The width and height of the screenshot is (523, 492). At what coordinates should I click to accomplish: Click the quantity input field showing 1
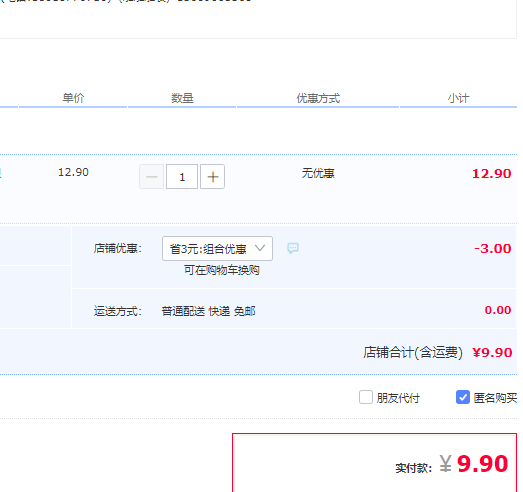click(x=182, y=176)
